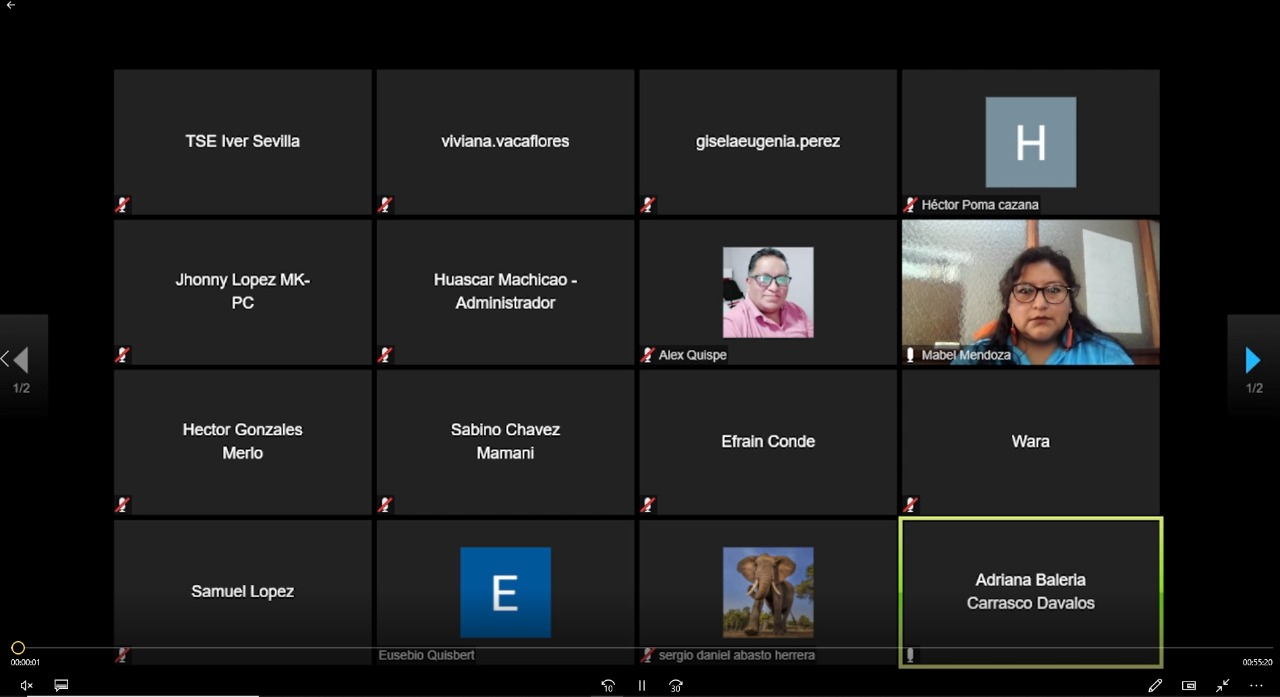Go to next participant page arrow
The height and width of the screenshot is (697, 1280).
tap(1253, 360)
